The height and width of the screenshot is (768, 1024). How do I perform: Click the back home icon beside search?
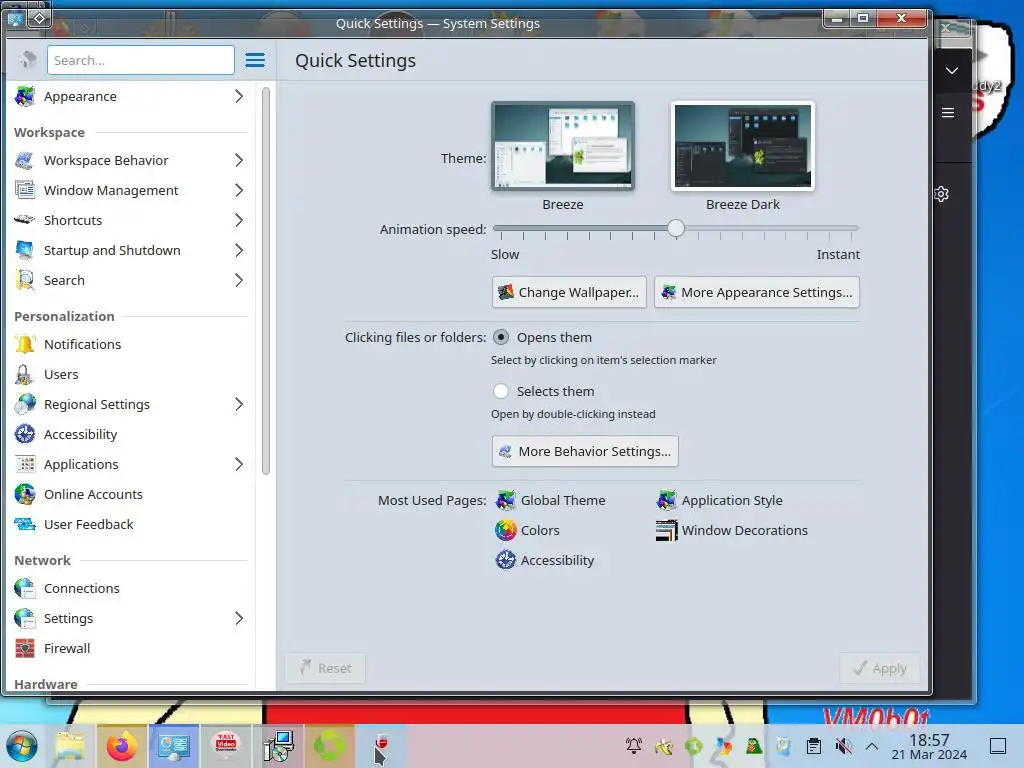click(x=27, y=61)
